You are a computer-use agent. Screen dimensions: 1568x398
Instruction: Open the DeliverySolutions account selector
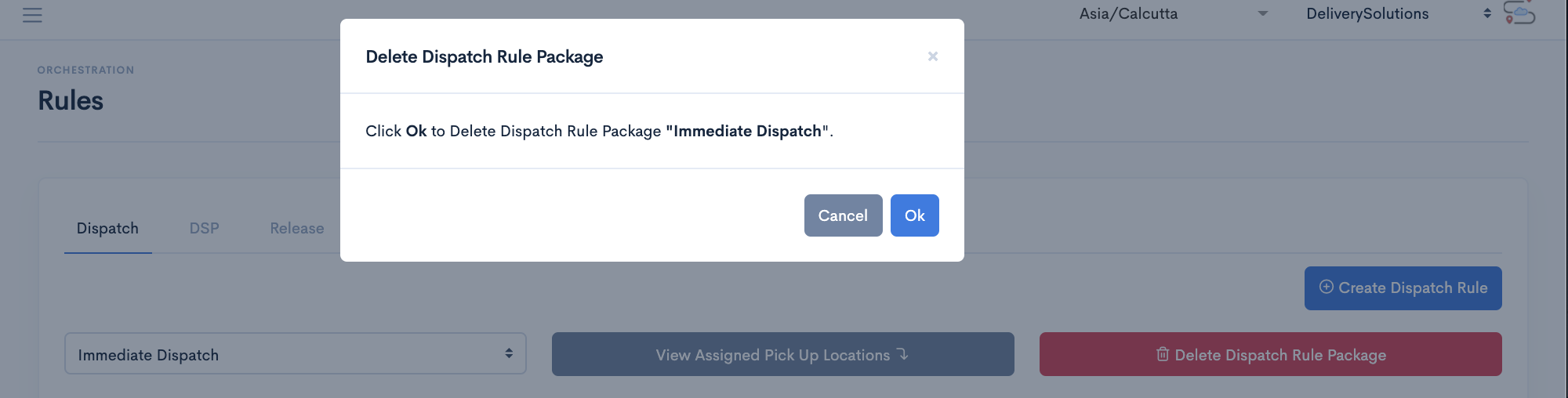tap(1399, 13)
